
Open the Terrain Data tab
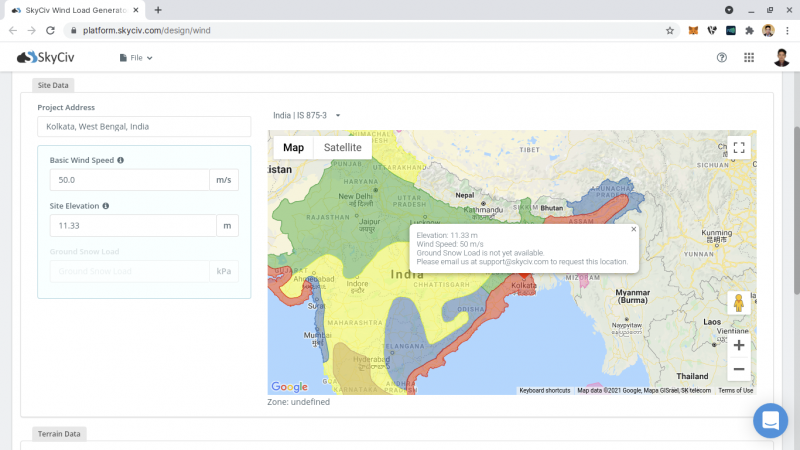coord(57,433)
